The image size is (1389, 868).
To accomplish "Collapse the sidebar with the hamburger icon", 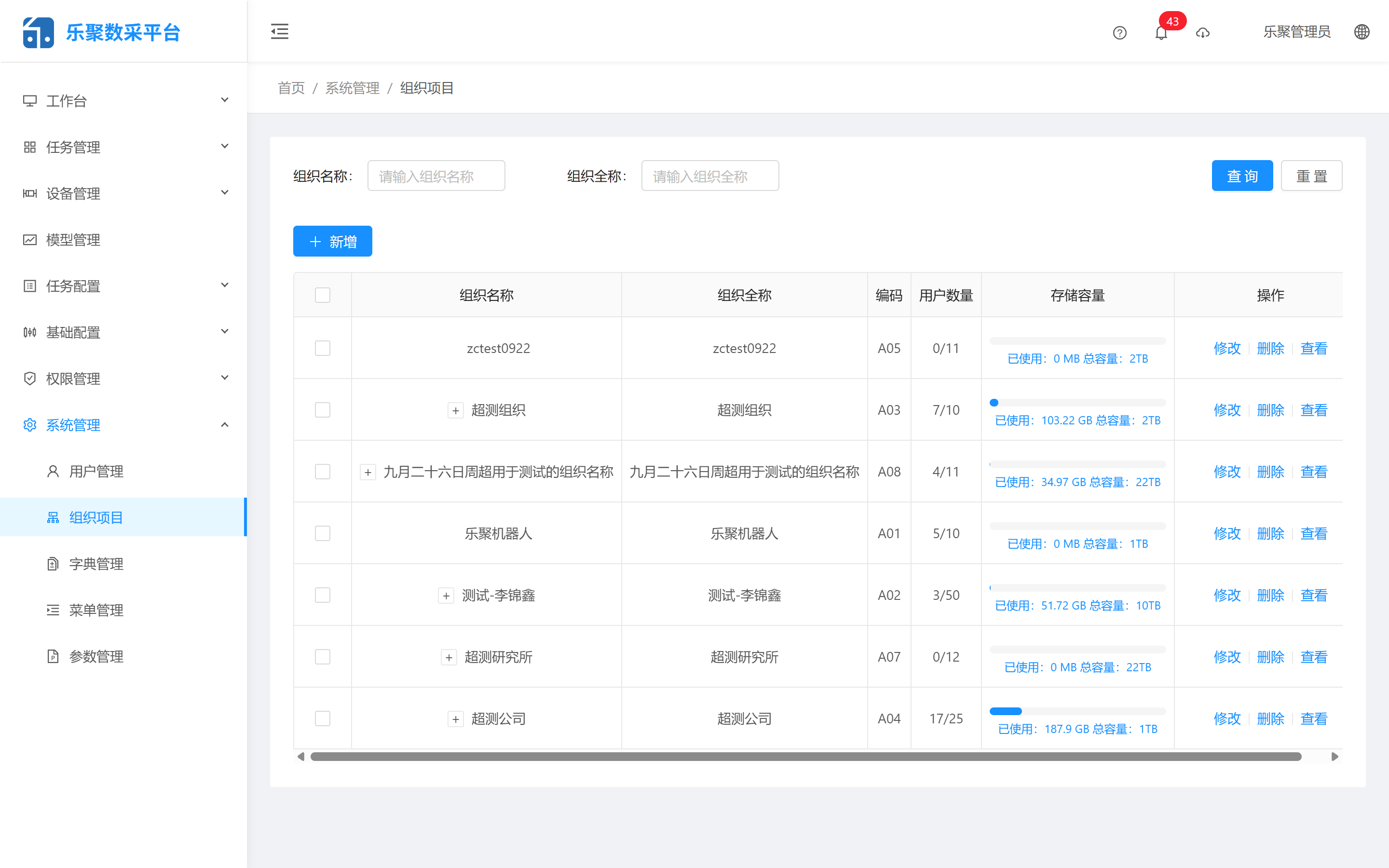I will tap(280, 31).
